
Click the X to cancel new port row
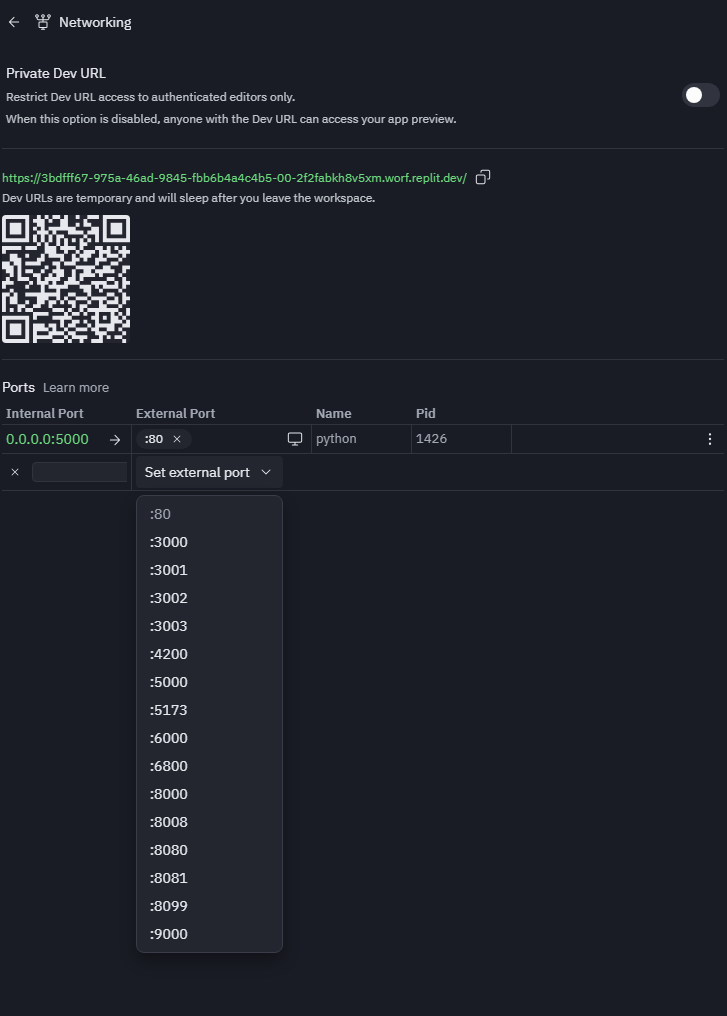coord(15,472)
